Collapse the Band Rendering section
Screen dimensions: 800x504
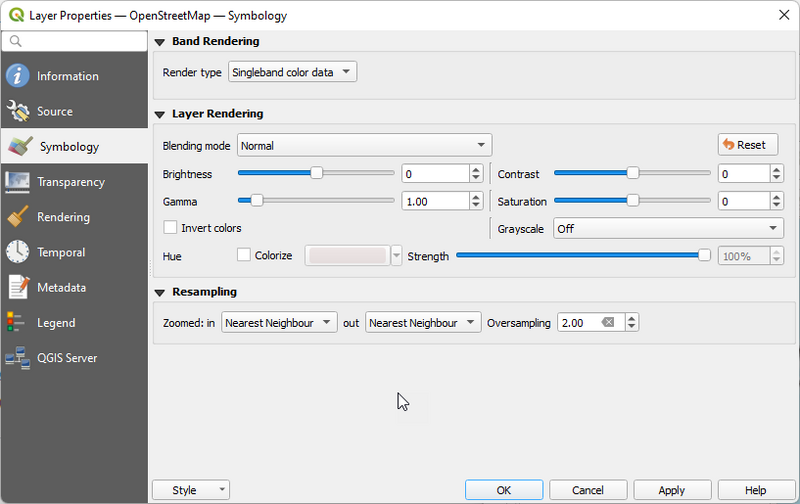pos(160,42)
